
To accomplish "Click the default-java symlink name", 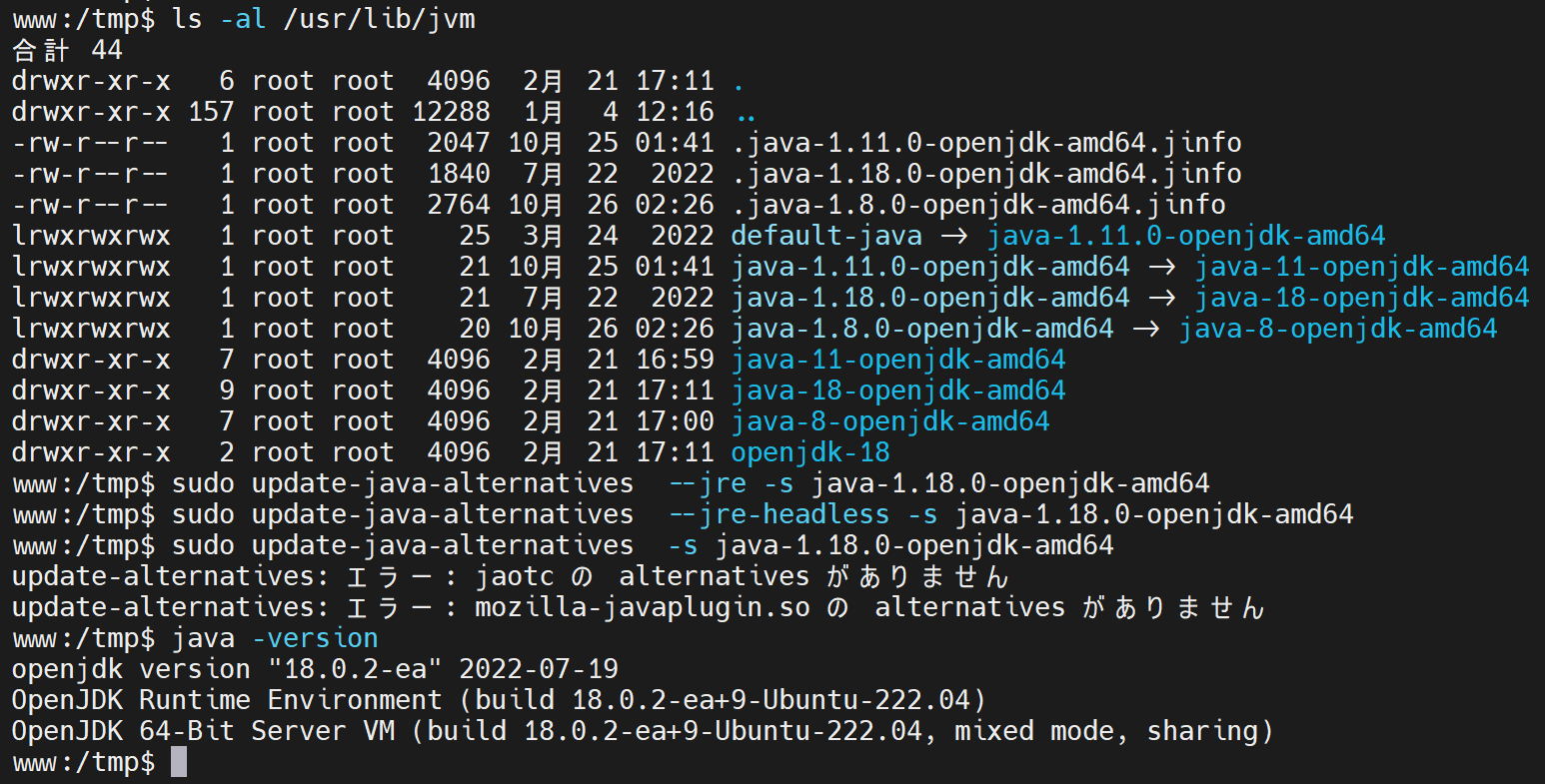I will [x=826, y=237].
